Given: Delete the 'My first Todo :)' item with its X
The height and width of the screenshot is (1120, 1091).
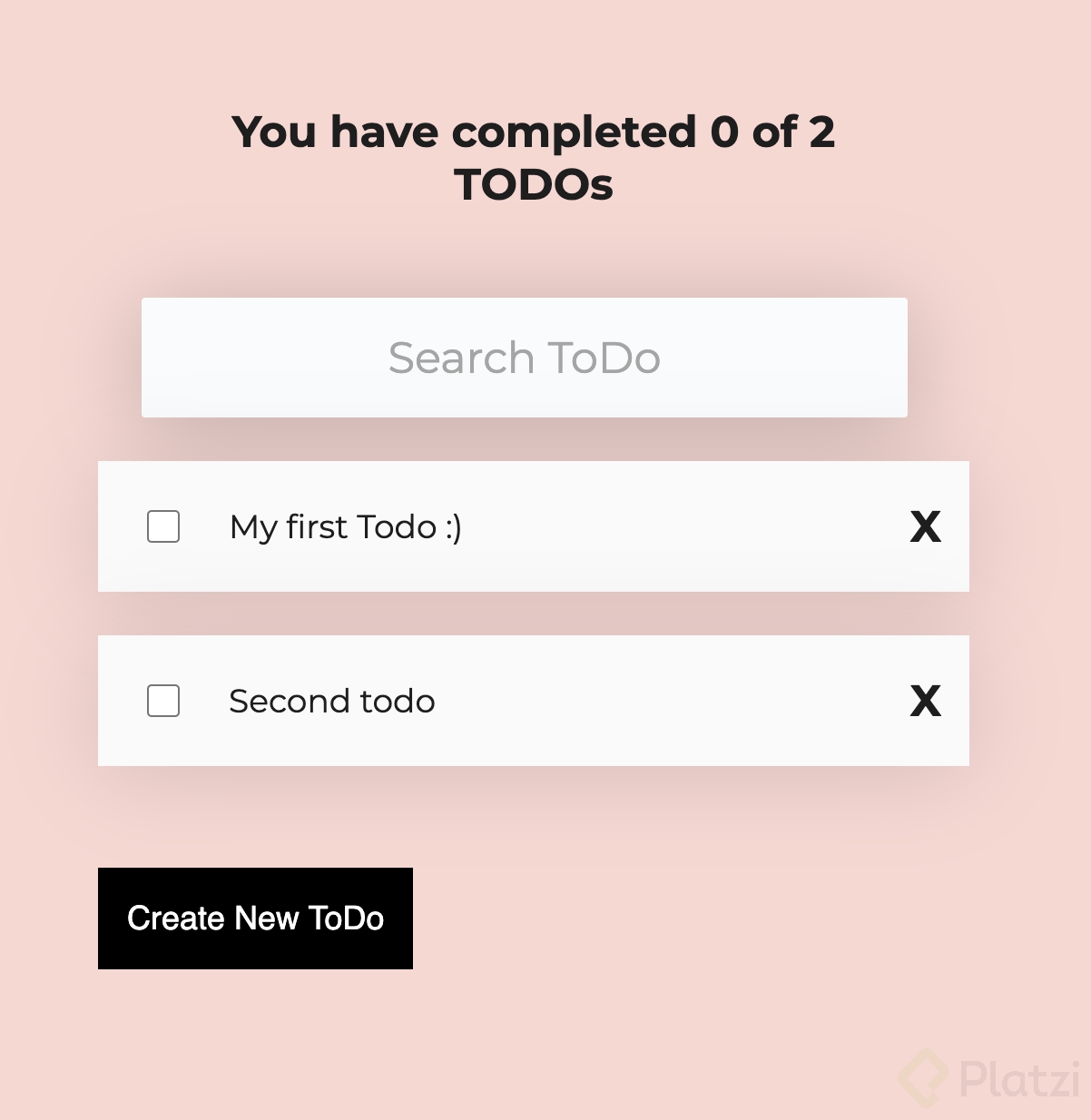Looking at the screenshot, I should click(x=925, y=526).
